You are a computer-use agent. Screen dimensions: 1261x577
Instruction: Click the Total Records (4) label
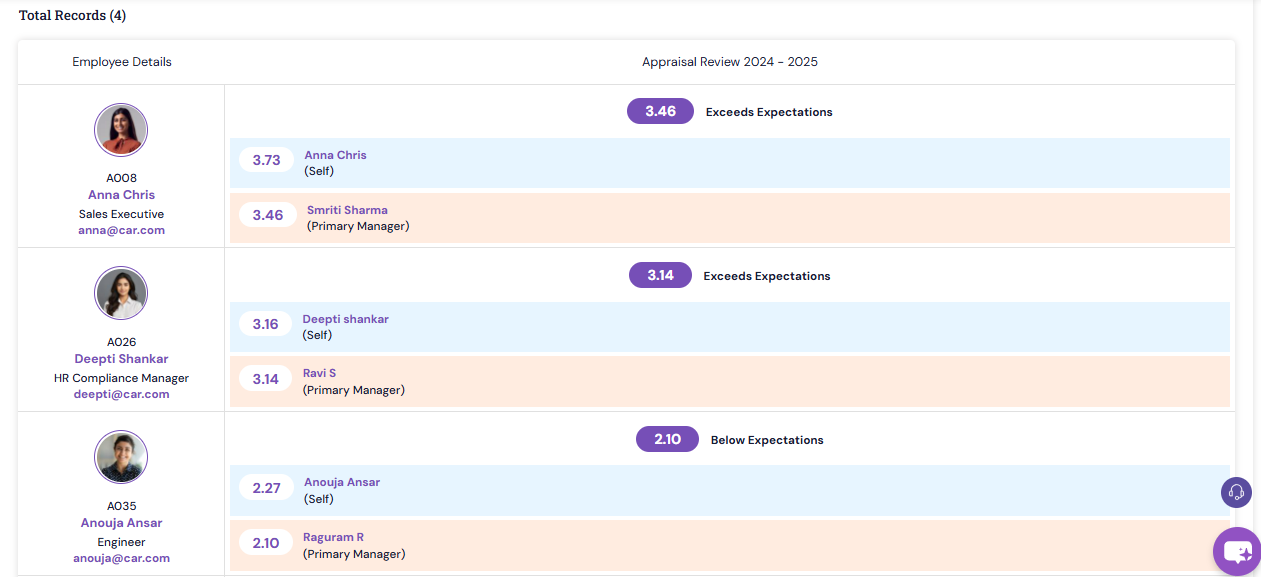(x=73, y=15)
